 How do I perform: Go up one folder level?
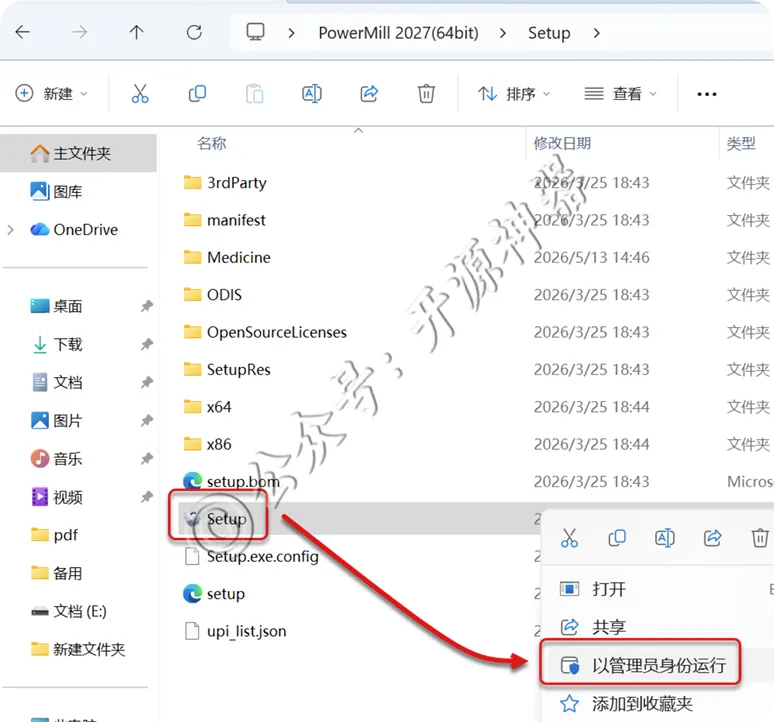(x=137, y=33)
